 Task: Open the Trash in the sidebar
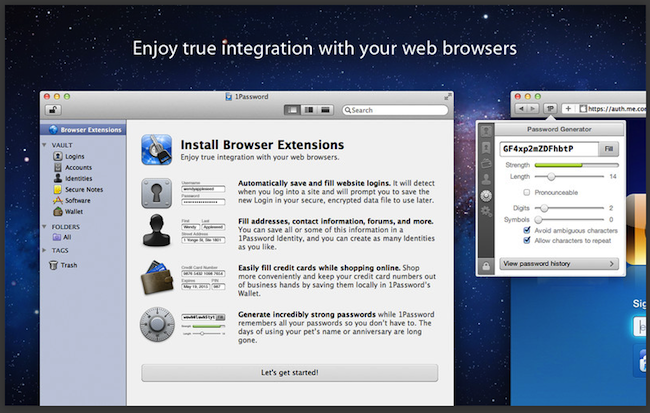[x=63, y=265]
